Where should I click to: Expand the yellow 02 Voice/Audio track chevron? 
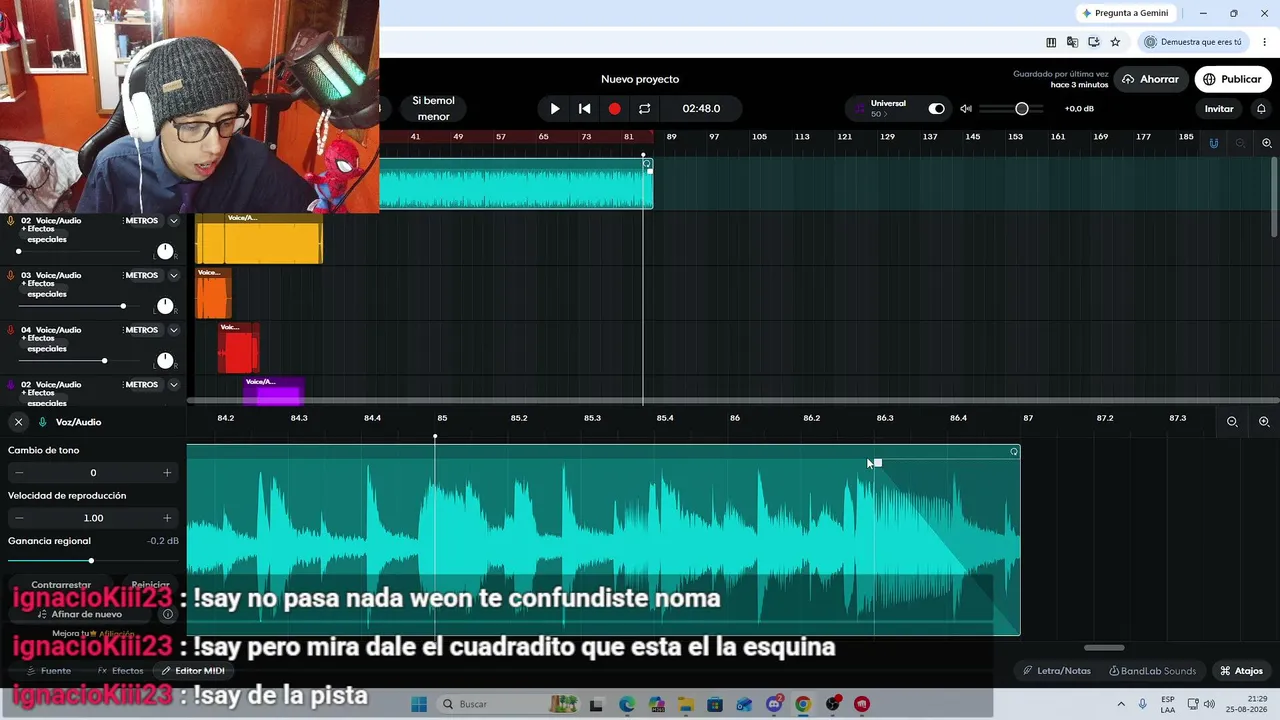174,221
